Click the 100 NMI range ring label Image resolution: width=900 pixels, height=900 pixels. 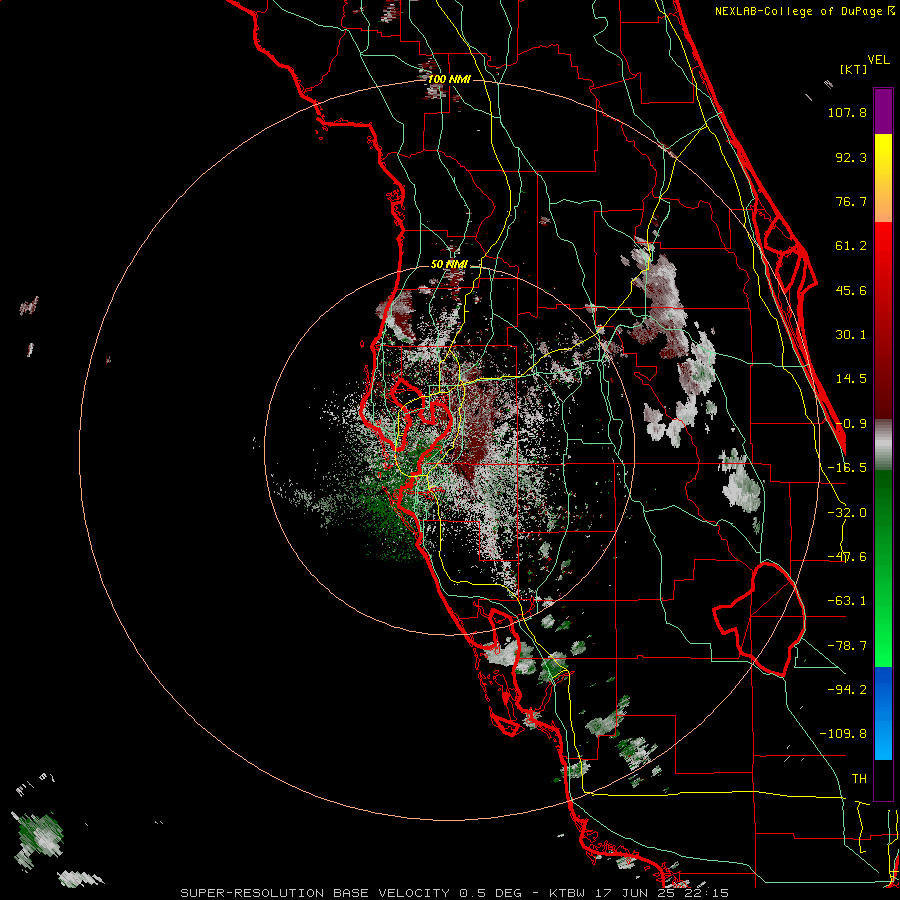[449, 79]
